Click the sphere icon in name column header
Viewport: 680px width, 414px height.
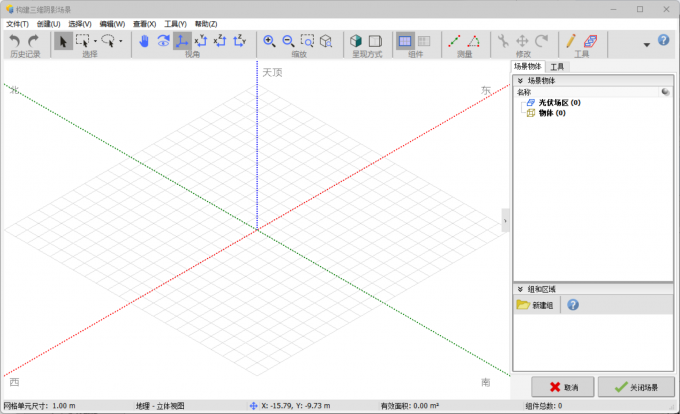[665, 92]
